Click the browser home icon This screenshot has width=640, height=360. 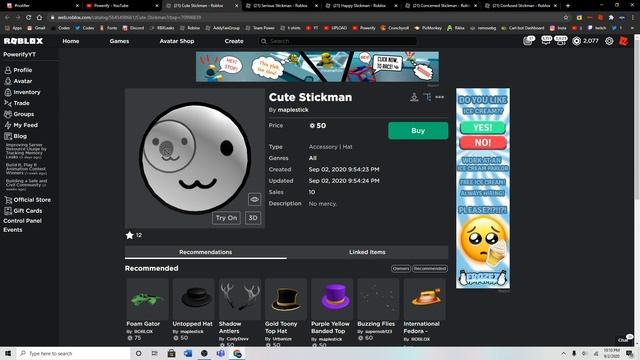pyautogui.click(x=39, y=18)
